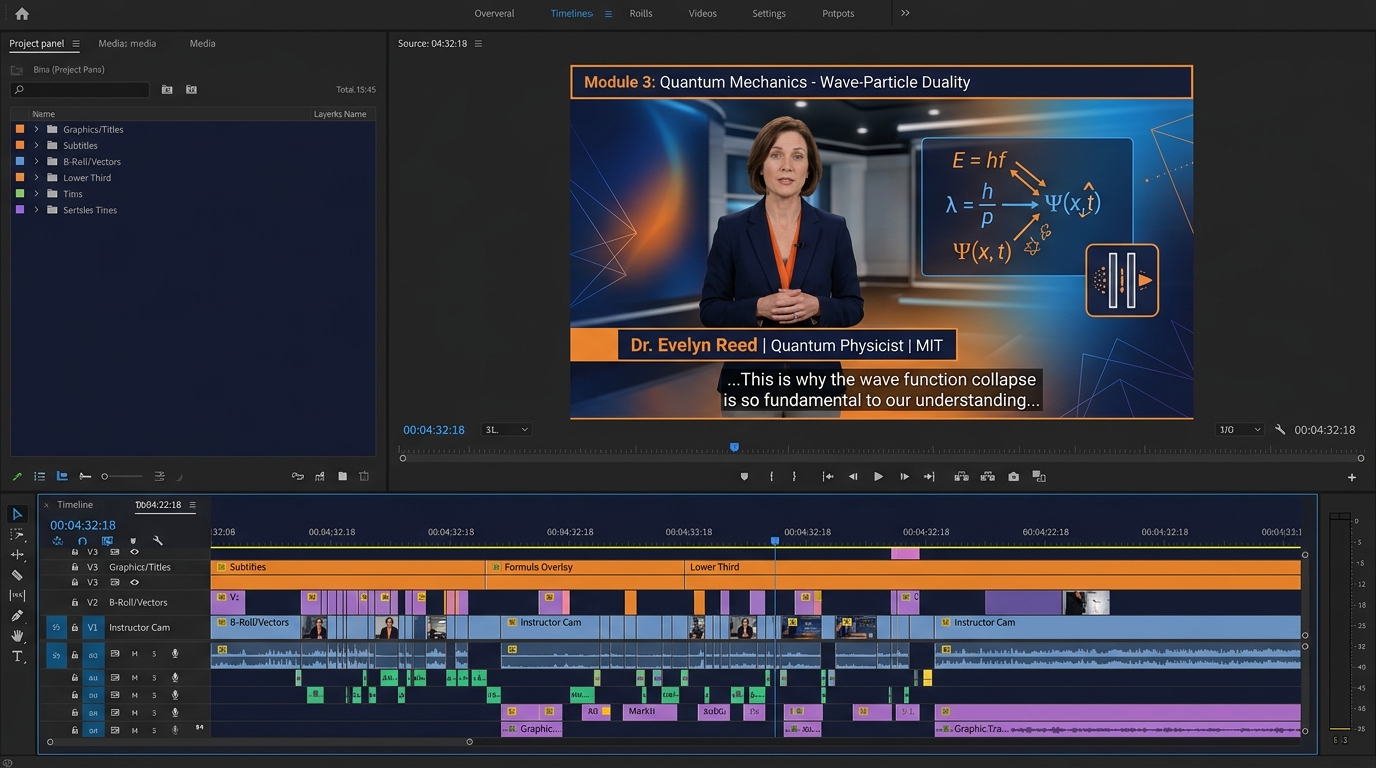
Task: Open the Oververal workspace tab
Action: pyautogui.click(x=494, y=14)
